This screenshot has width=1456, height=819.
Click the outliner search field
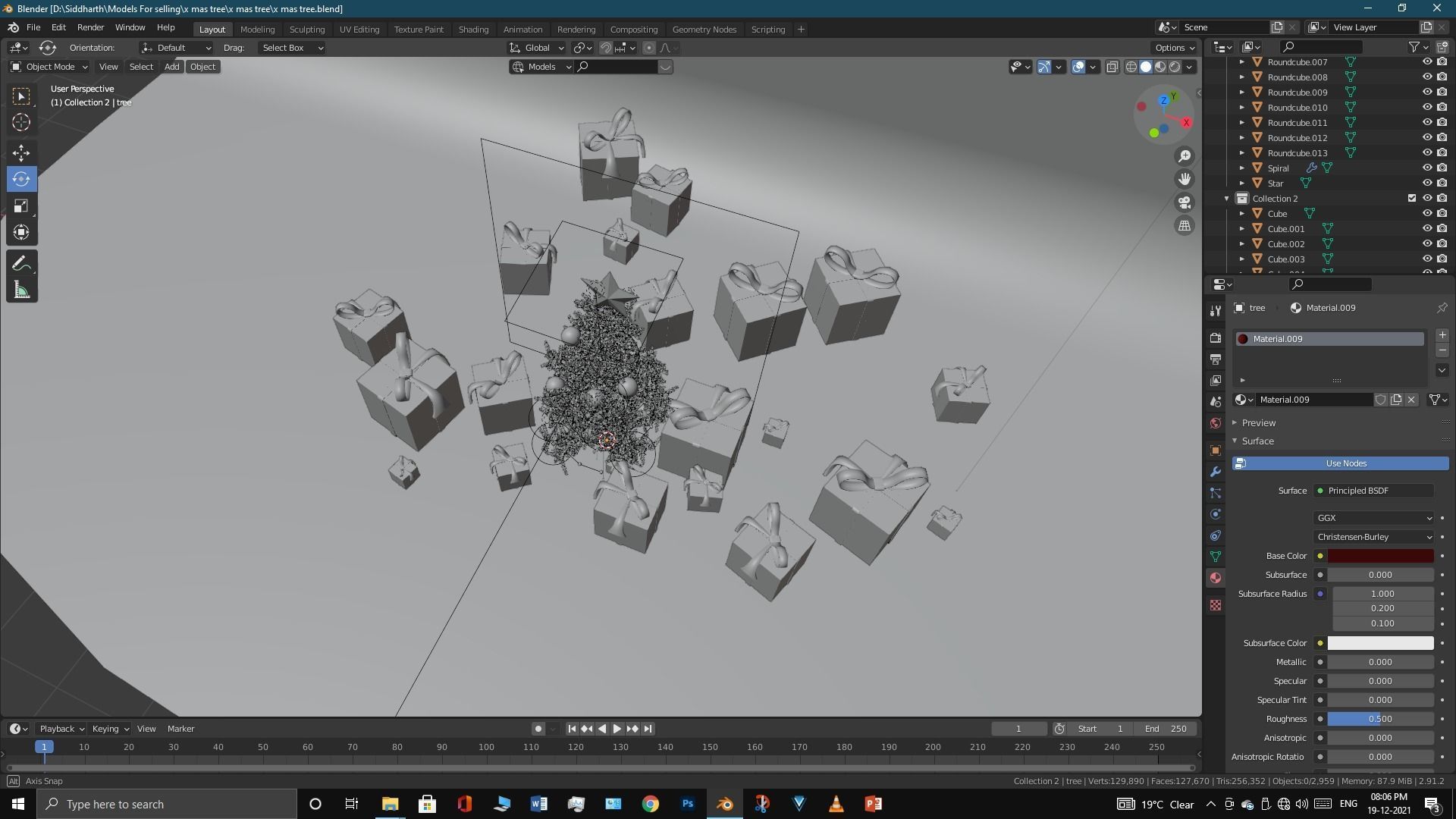1321,47
